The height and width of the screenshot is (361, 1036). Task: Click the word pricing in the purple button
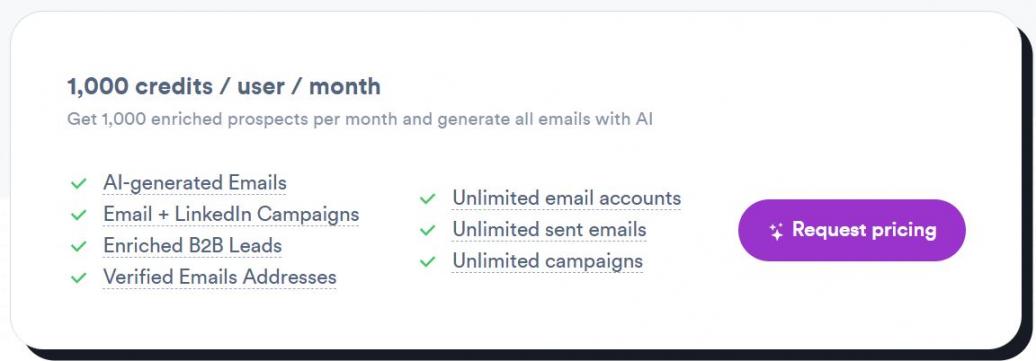click(x=903, y=231)
